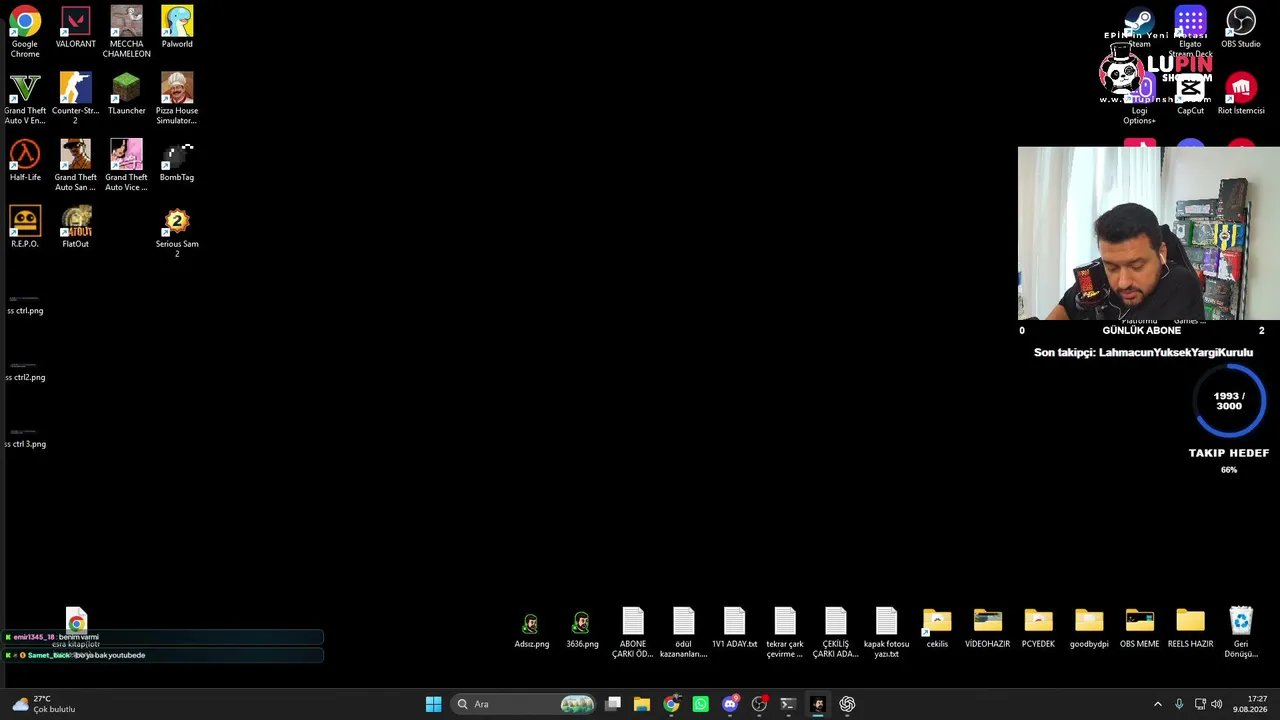This screenshot has height=720, width=1280.
Task: Select the CapCut desktop shortcut
Action: click(x=1190, y=94)
